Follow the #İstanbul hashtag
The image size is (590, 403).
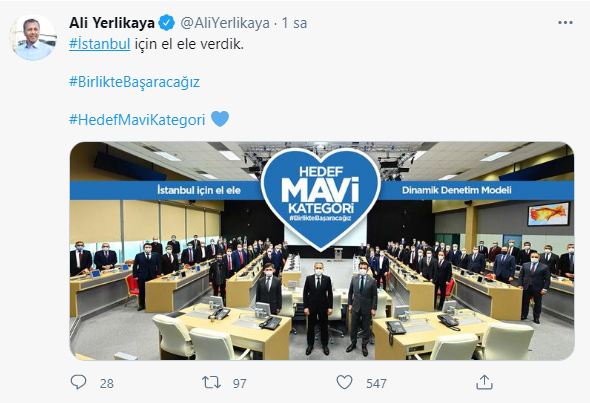pyautogui.click(x=100, y=44)
